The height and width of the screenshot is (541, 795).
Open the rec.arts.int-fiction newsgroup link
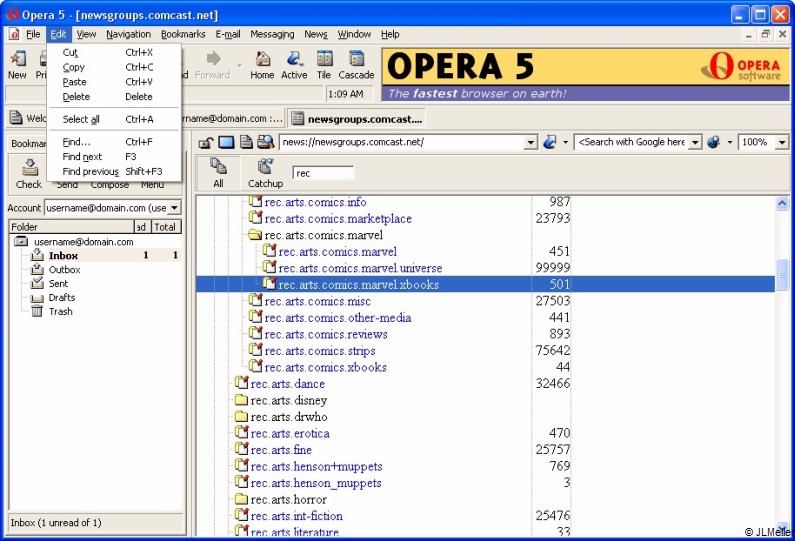[x=296, y=516]
